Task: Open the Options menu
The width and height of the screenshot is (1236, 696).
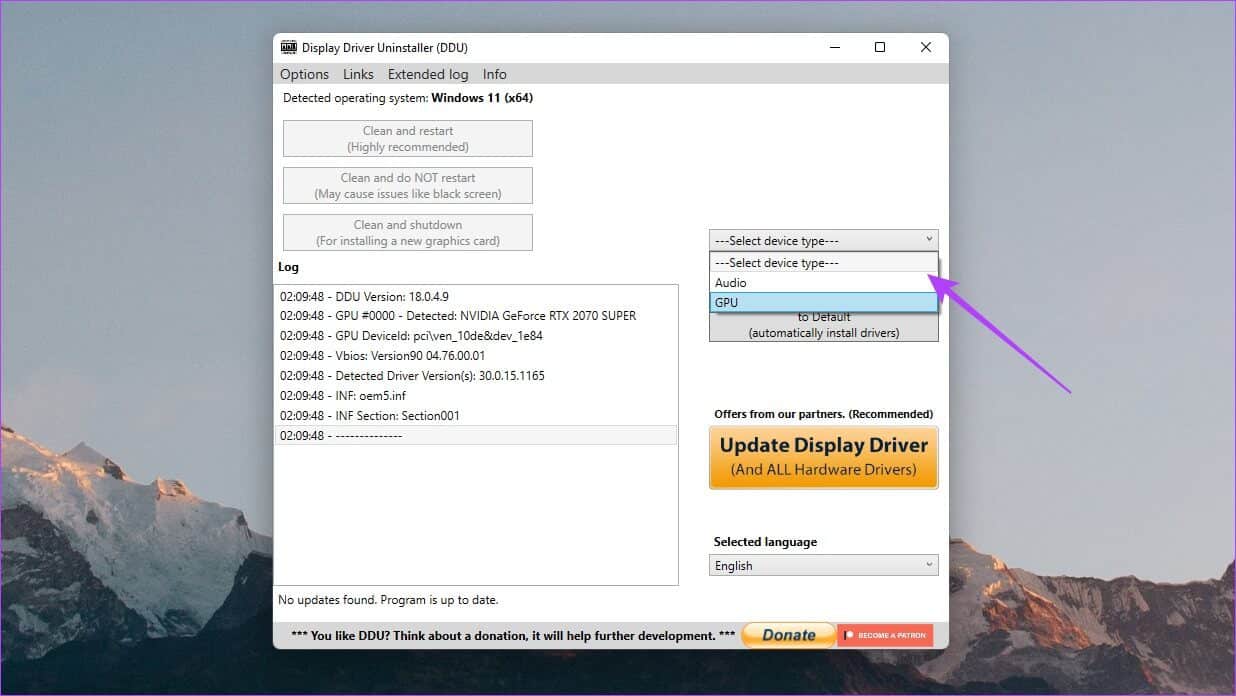Action: (x=304, y=74)
